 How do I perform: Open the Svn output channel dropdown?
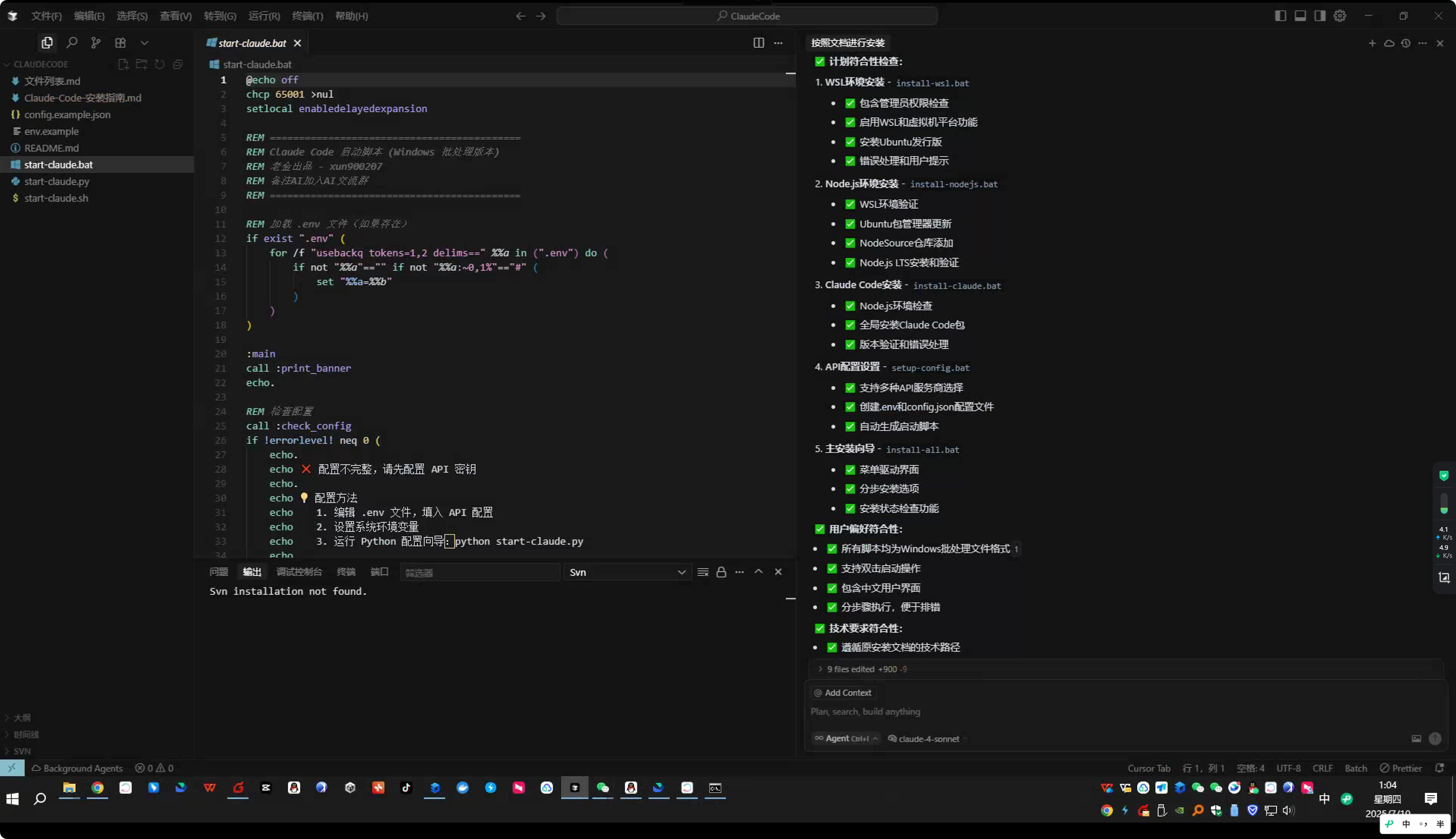tap(627, 572)
